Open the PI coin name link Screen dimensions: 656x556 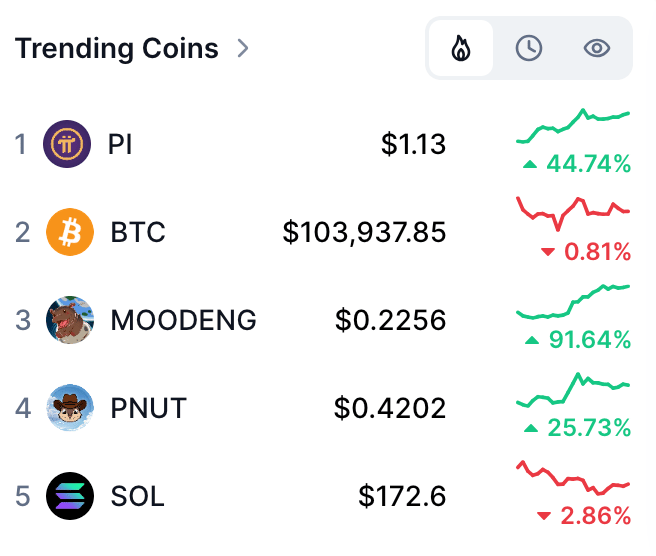[x=120, y=144]
